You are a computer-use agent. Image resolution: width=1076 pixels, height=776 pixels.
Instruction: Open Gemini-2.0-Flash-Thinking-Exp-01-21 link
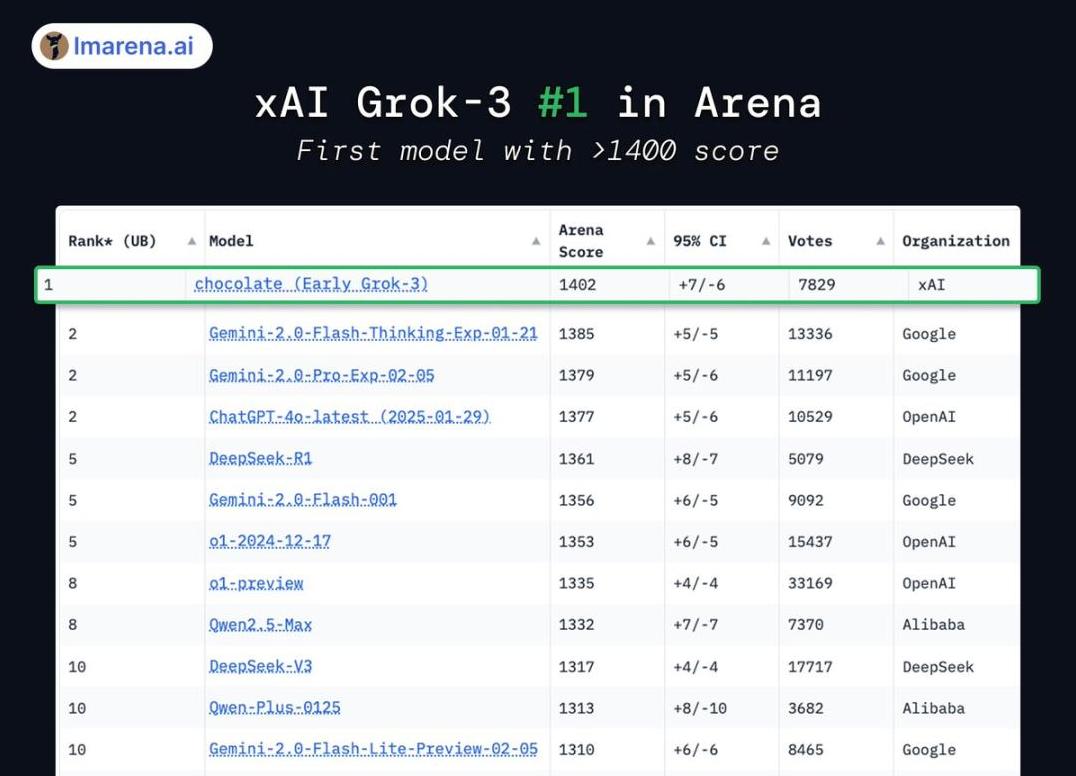373,333
